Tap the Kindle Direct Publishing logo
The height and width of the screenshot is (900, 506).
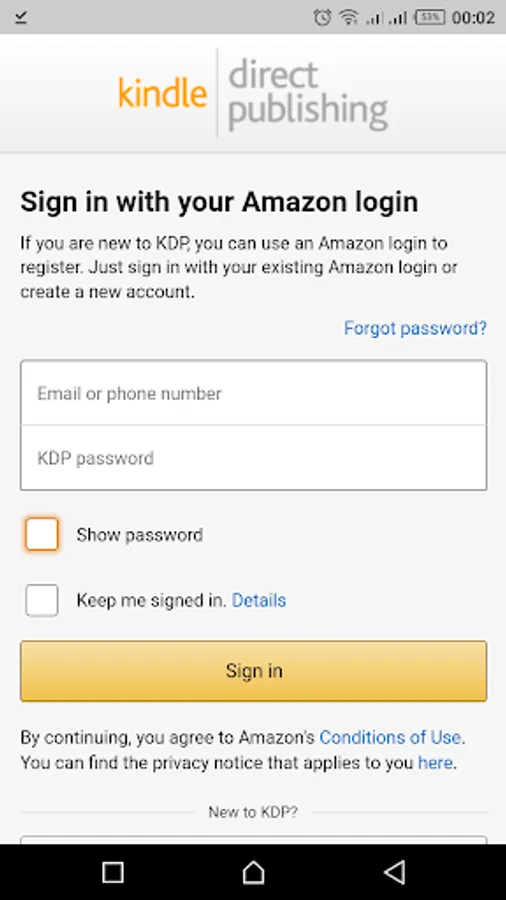tap(253, 92)
